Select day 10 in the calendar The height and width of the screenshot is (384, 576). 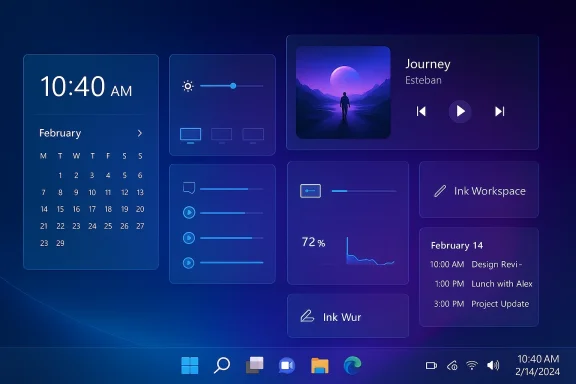92,192
